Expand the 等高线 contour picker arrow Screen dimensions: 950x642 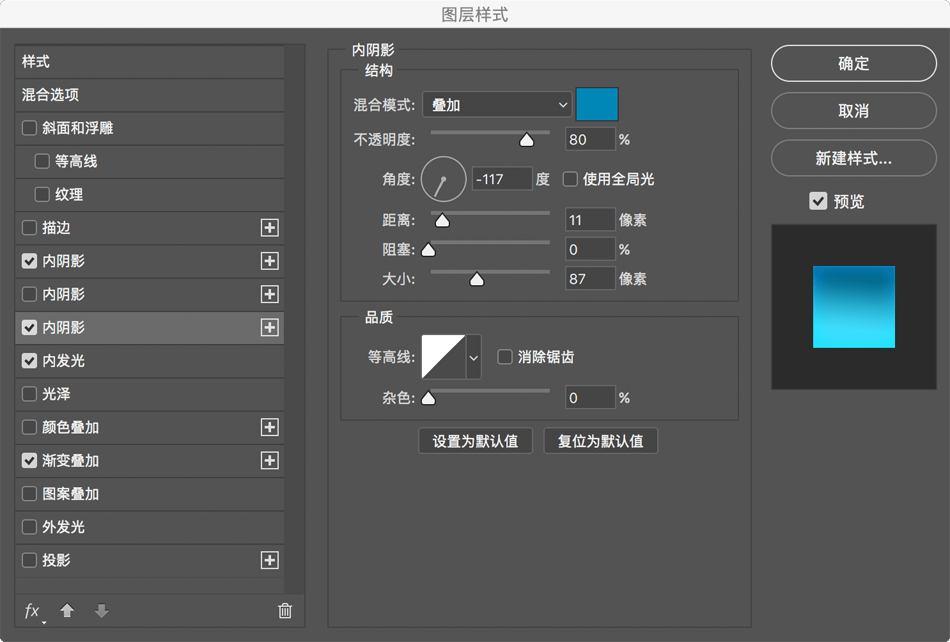tap(474, 357)
